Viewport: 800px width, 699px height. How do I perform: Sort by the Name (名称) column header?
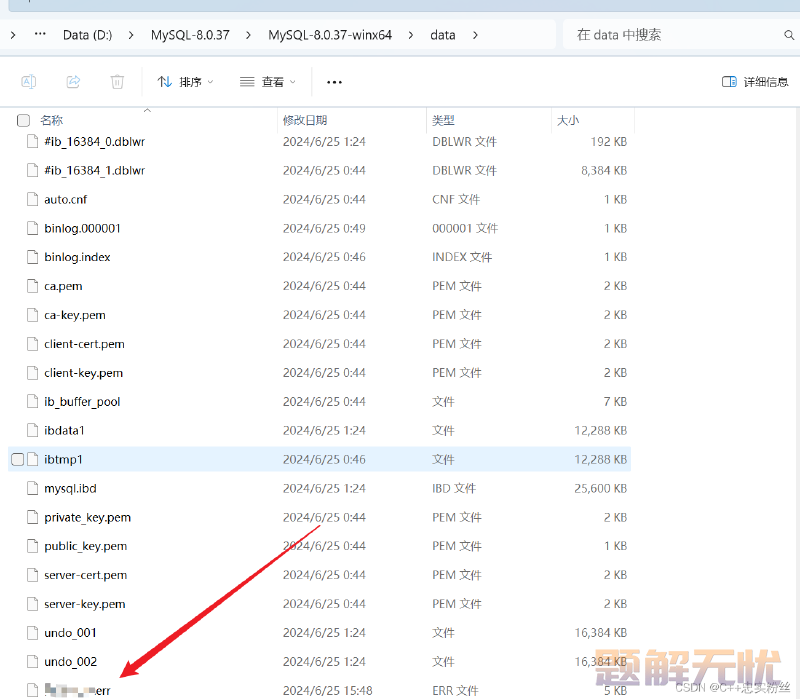(51, 120)
